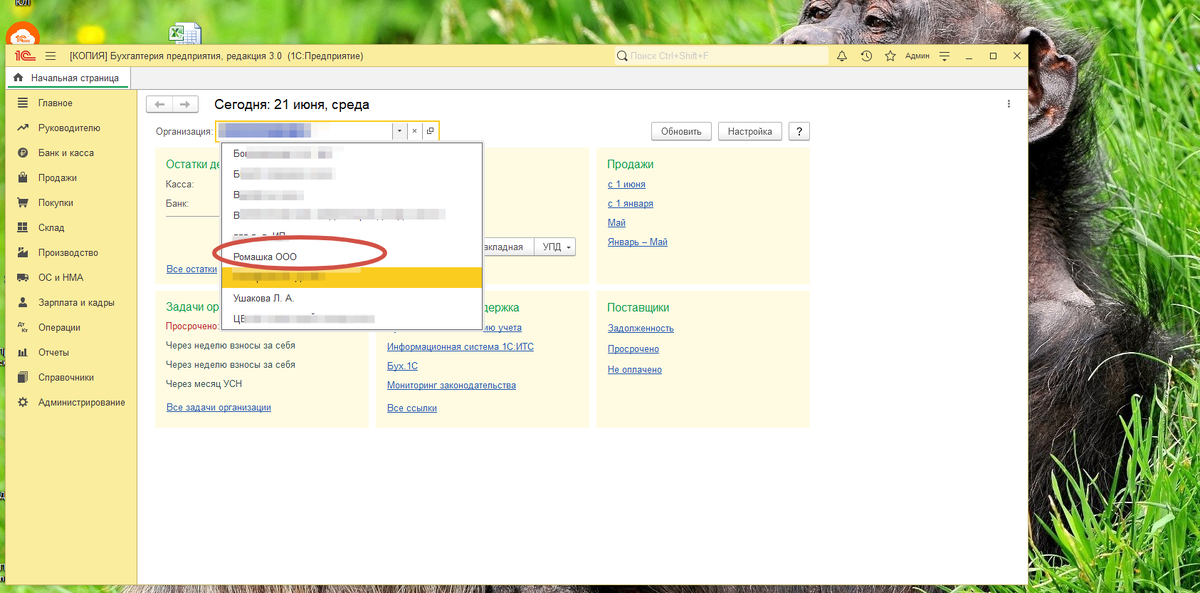The width and height of the screenshot is (1200, 593).
Task: Click the Админ user name
Action: 917,56
